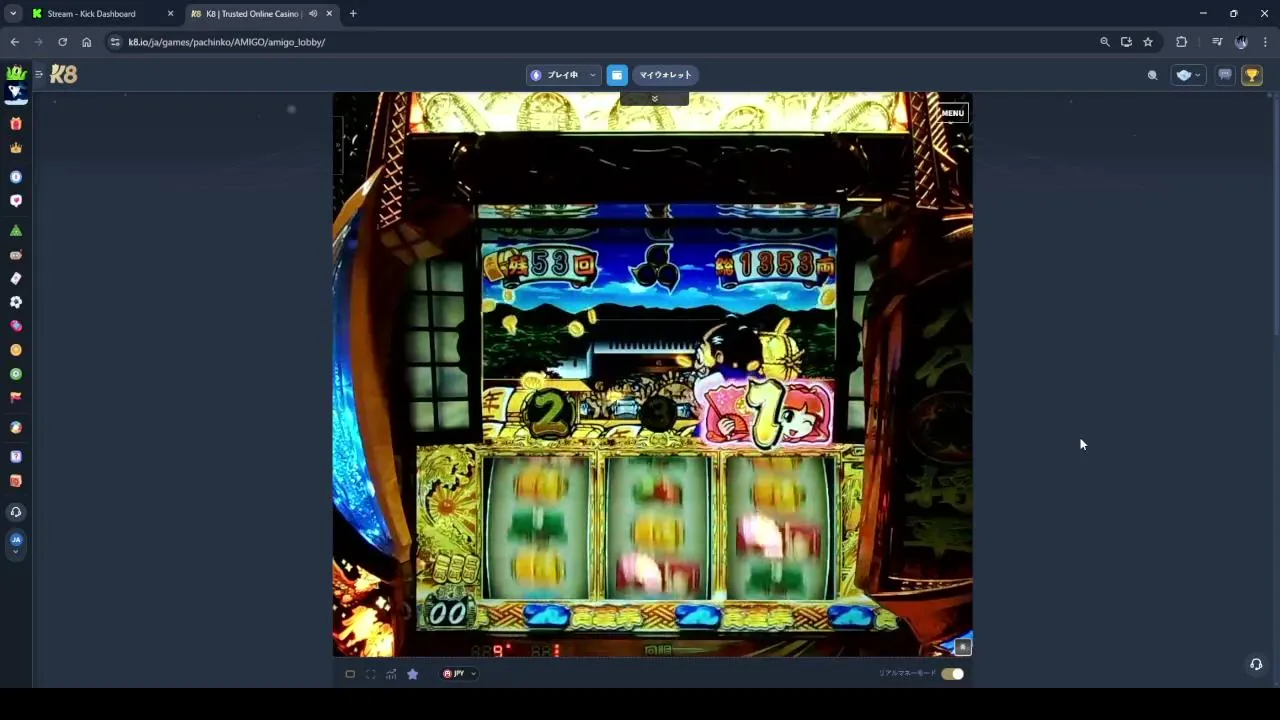
Task: Favorite the game with the star icon
Action: click(x=412, y=674)
